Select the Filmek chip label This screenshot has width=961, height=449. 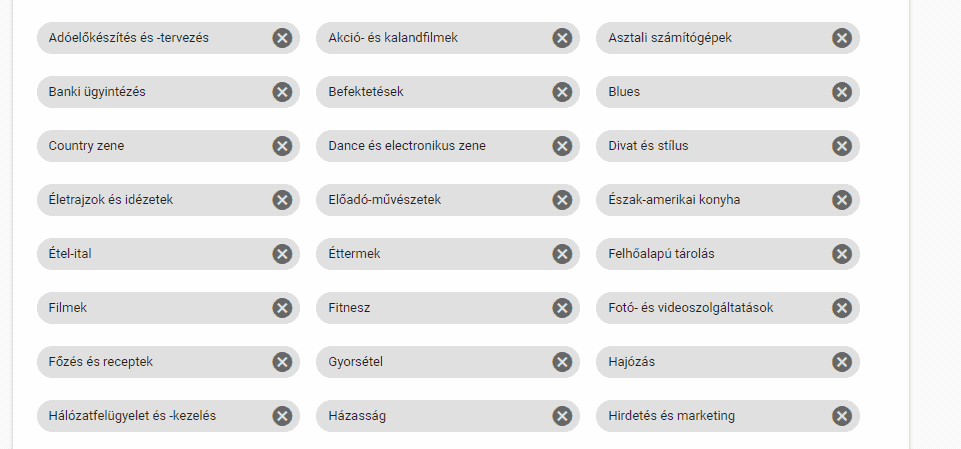pos(68,308)
